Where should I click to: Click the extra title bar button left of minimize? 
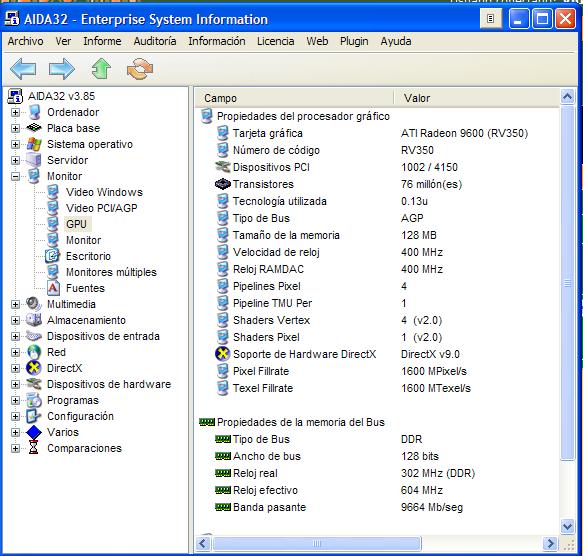tap(491, 18)
